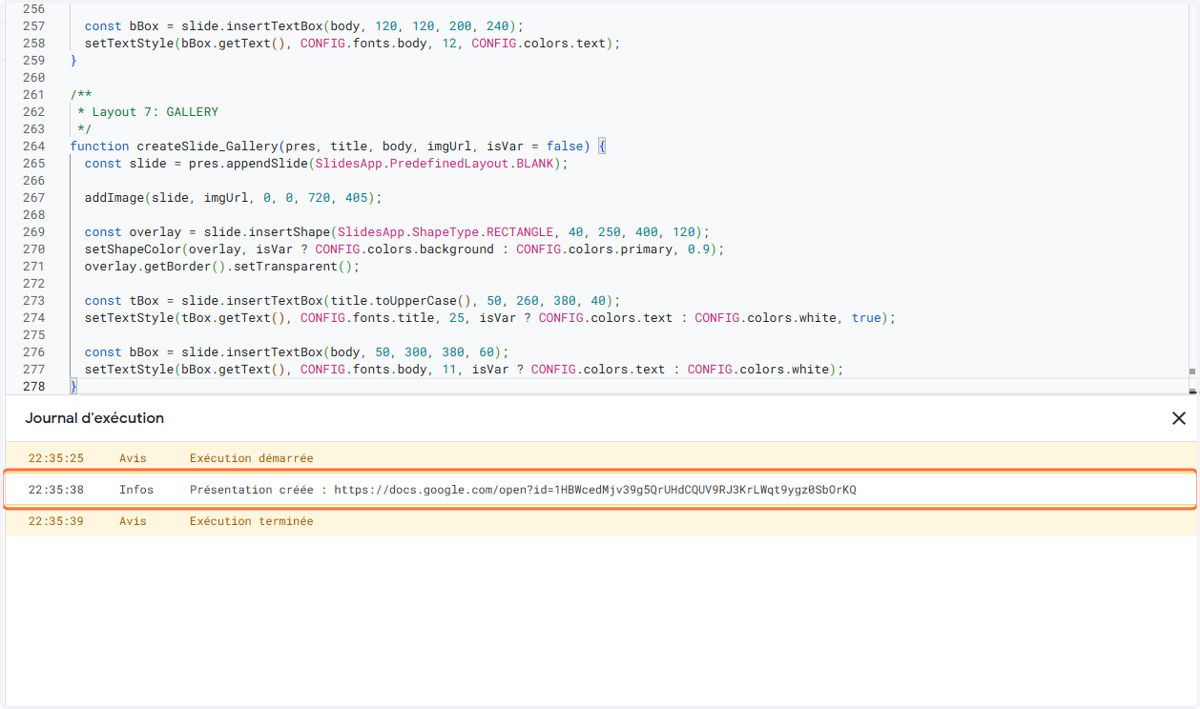This screenshot has height=709, width=1200.
Task: Click the 'Présentation créée' log message text
Action: pos(523,490)
